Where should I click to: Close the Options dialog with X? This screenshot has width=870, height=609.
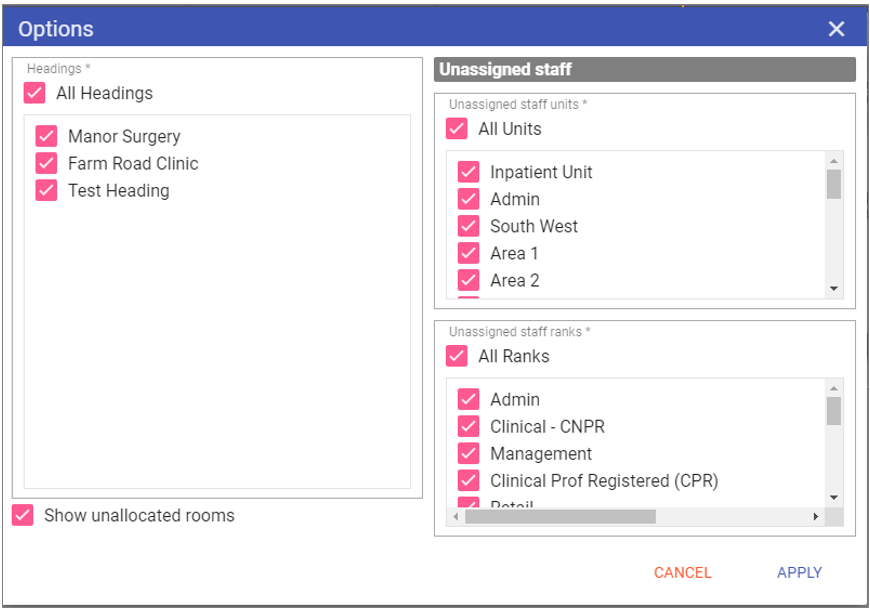[x=836, y=29]
